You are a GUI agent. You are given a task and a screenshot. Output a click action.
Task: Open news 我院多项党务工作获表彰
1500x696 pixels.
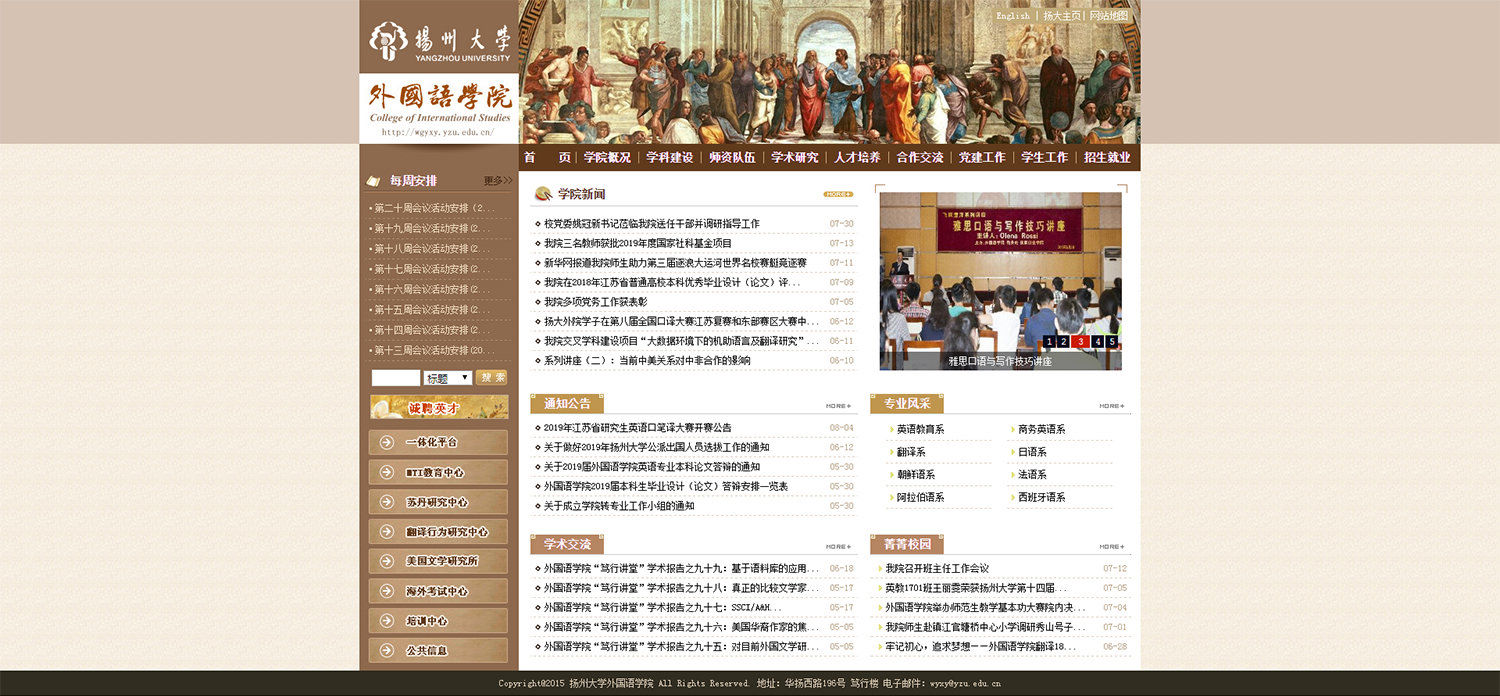pos(596,302)
